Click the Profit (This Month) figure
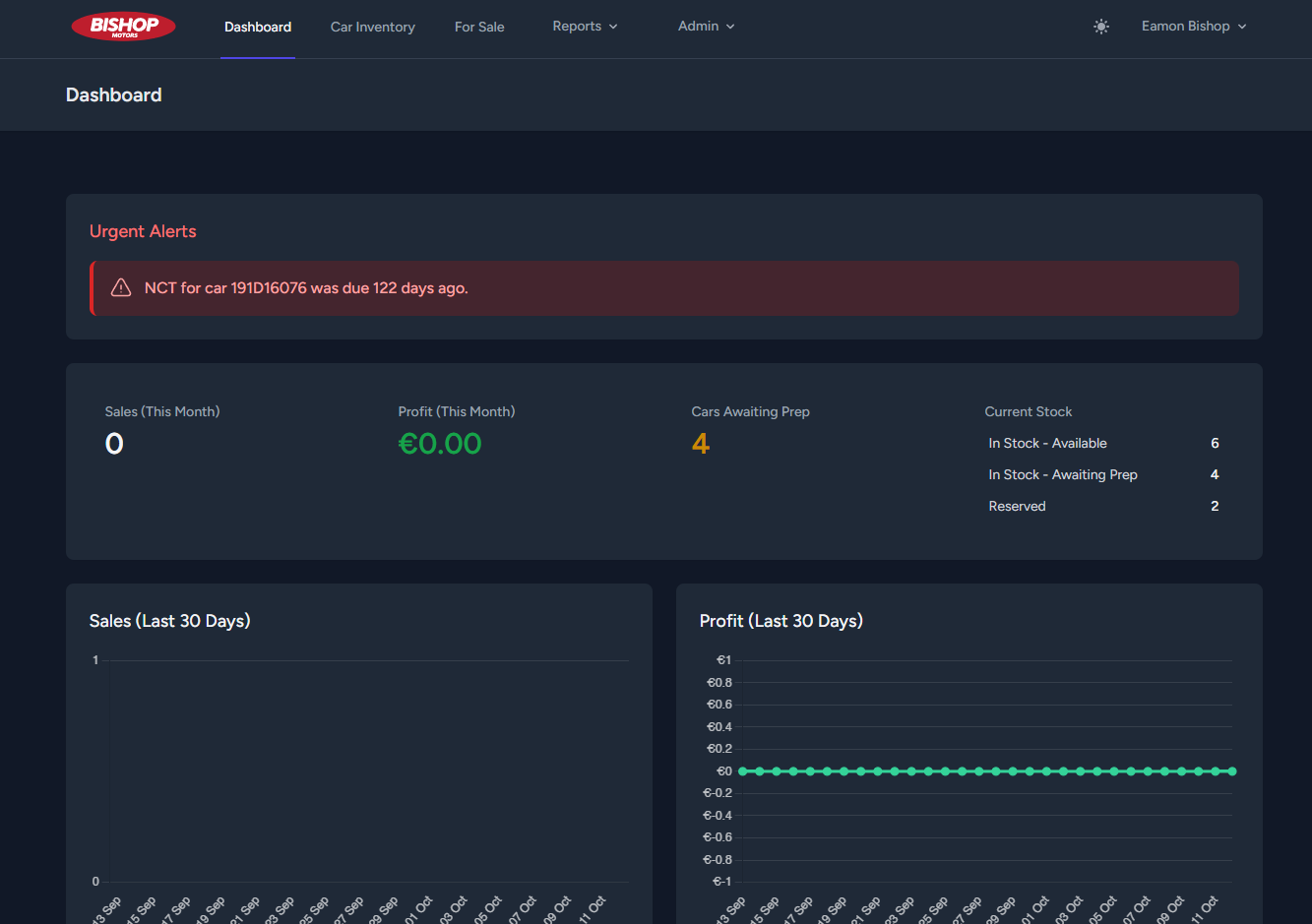Viewport: 1312px width, 924px height. tap(440, 443)
